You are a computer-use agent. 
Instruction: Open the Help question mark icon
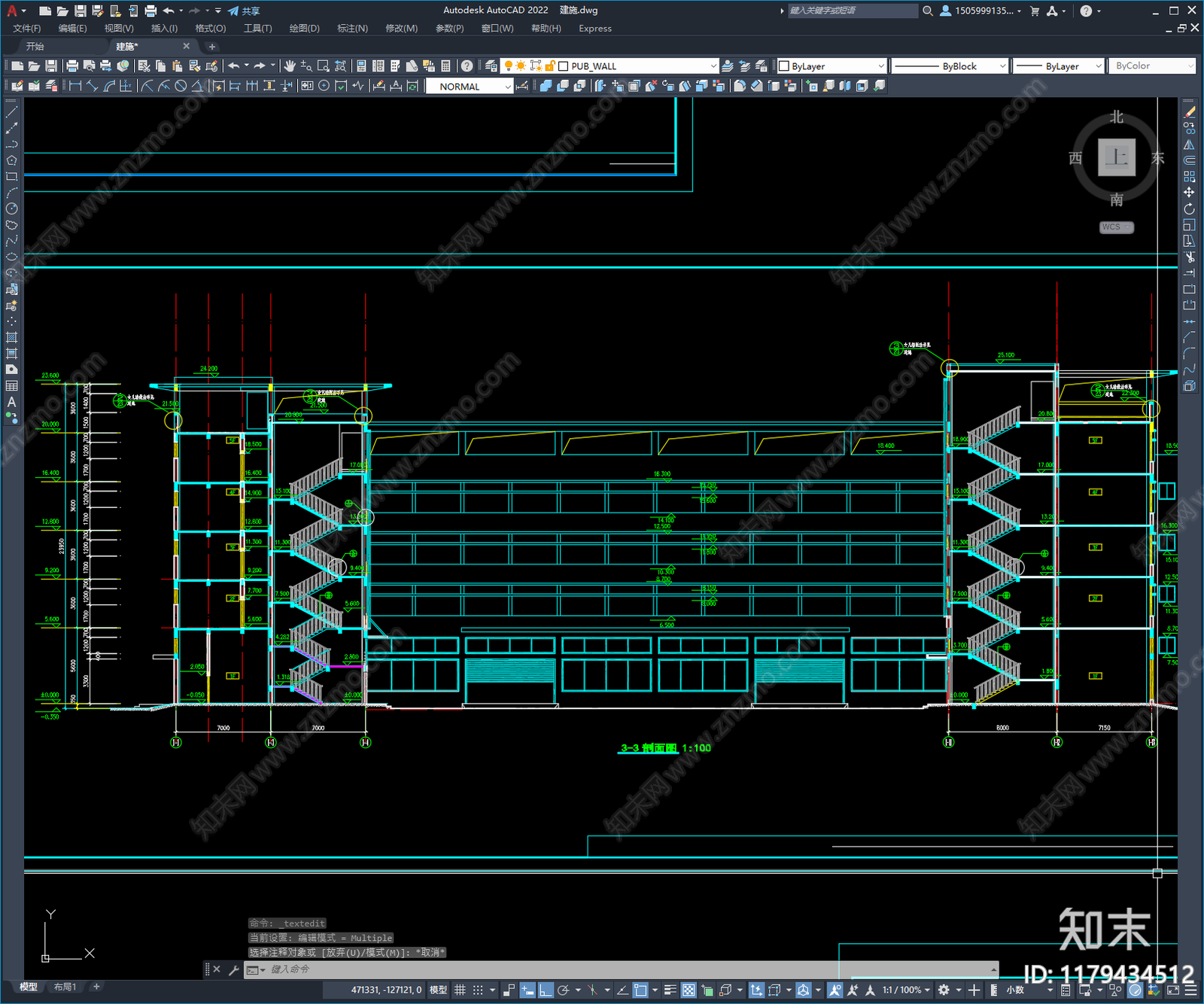tap(467, 66)
